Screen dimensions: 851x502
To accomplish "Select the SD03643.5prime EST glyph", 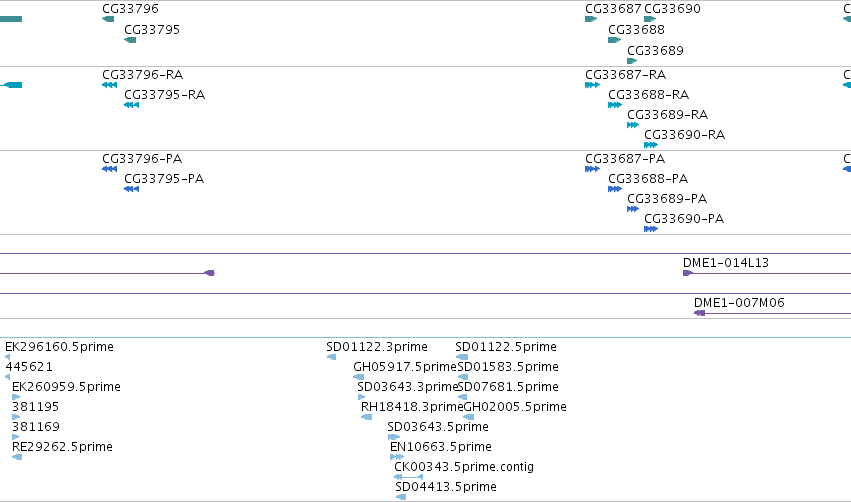I will point(394,437).
